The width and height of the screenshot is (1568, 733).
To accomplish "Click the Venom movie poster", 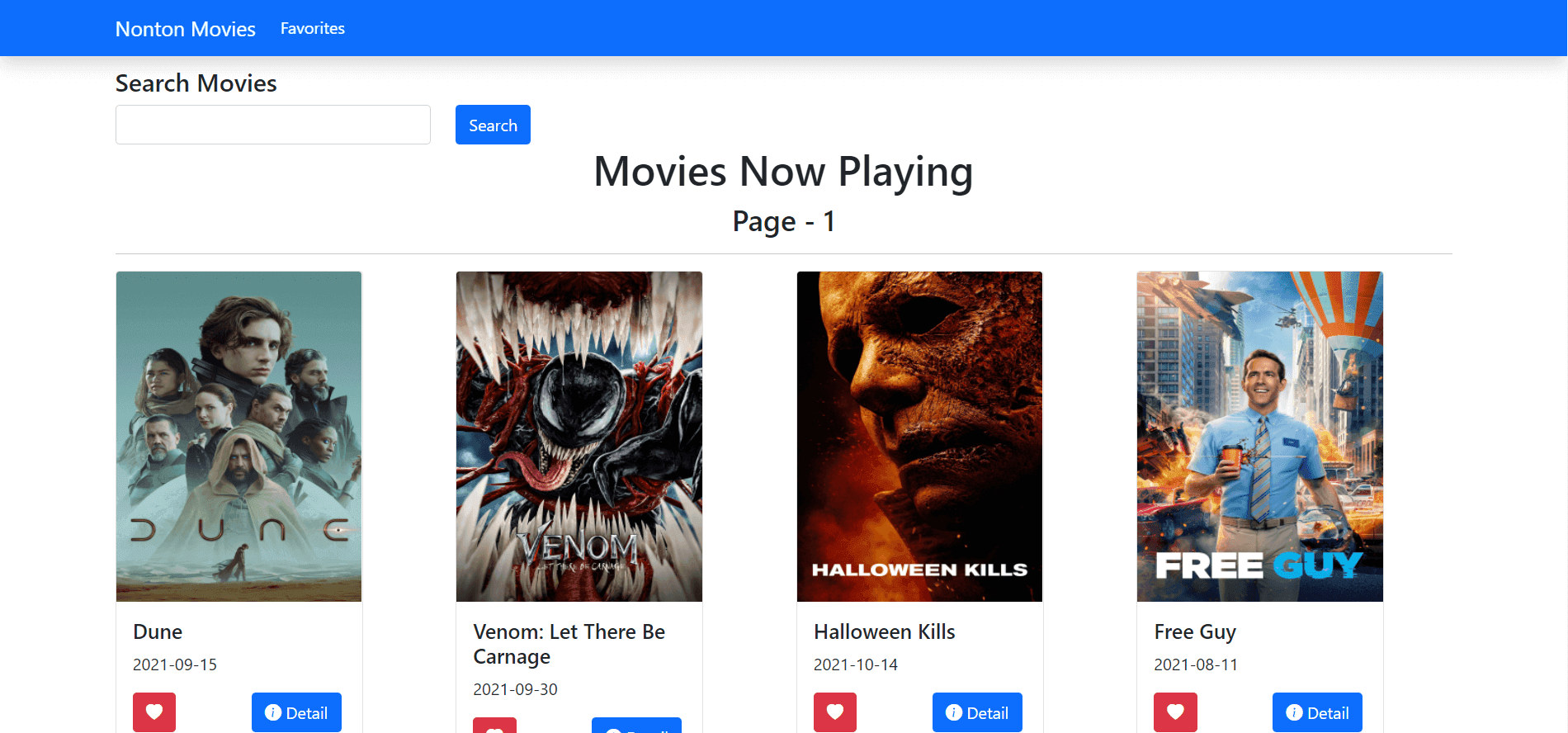I will pyautogui.click(x=579, y=437).
